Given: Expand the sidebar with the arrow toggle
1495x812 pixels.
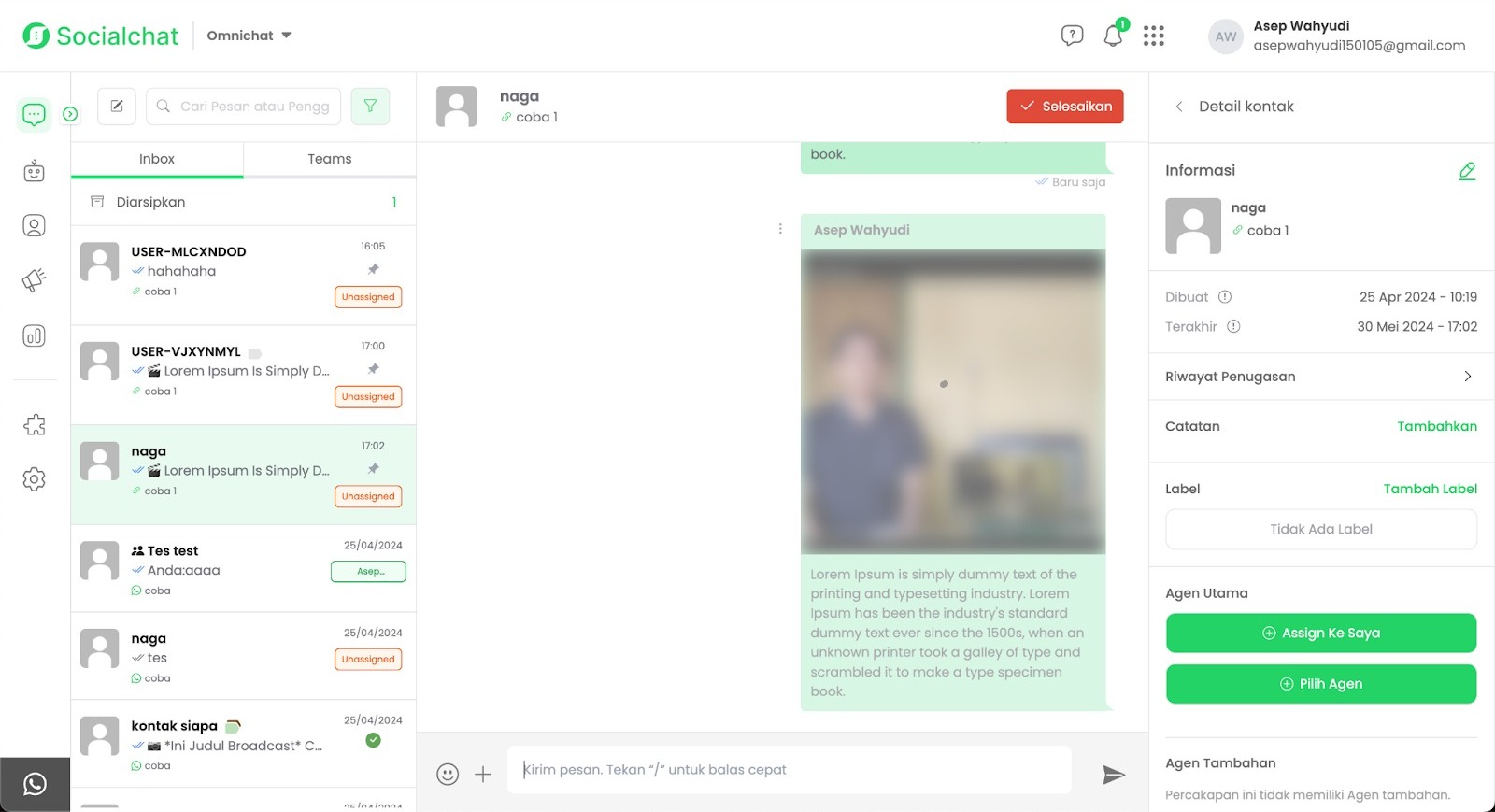Looking at the screenshot, I should pos(70,114).
